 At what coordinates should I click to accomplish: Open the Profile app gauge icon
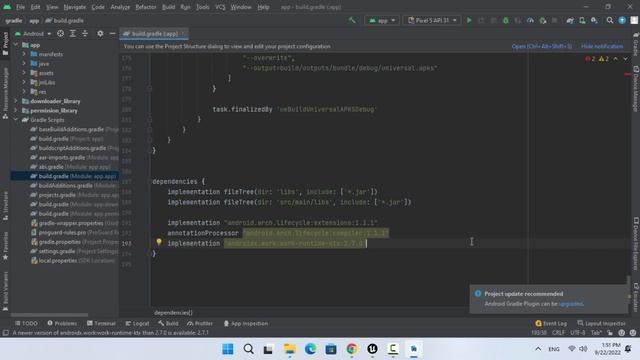click(530, 20)
